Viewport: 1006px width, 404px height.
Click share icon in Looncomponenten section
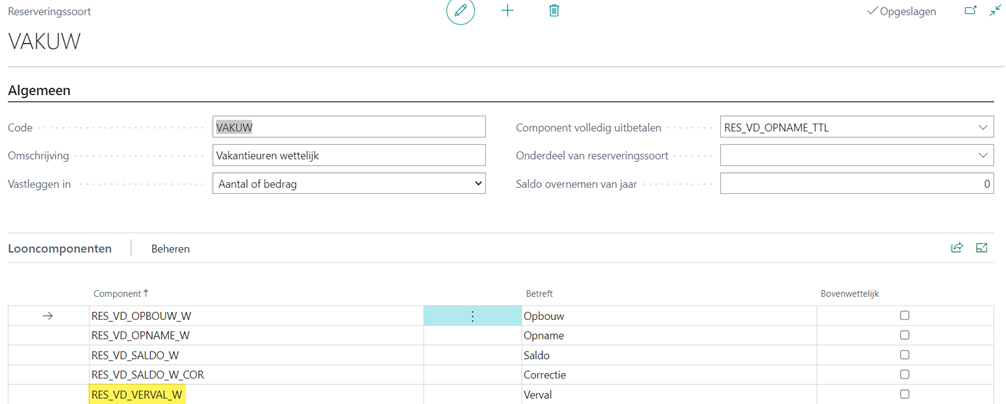957,248
